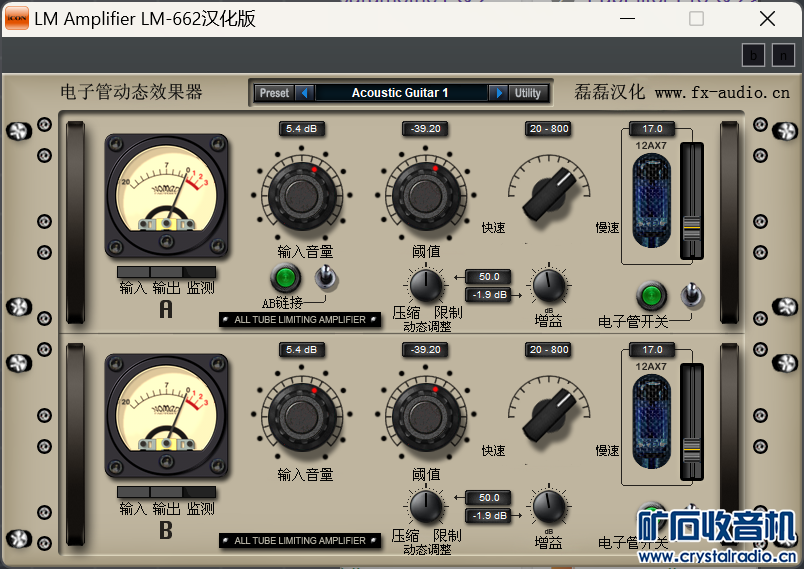Screen dimensions: 804x569
Task: Select channel B meter monitor mode
Action: coord(199,493)
